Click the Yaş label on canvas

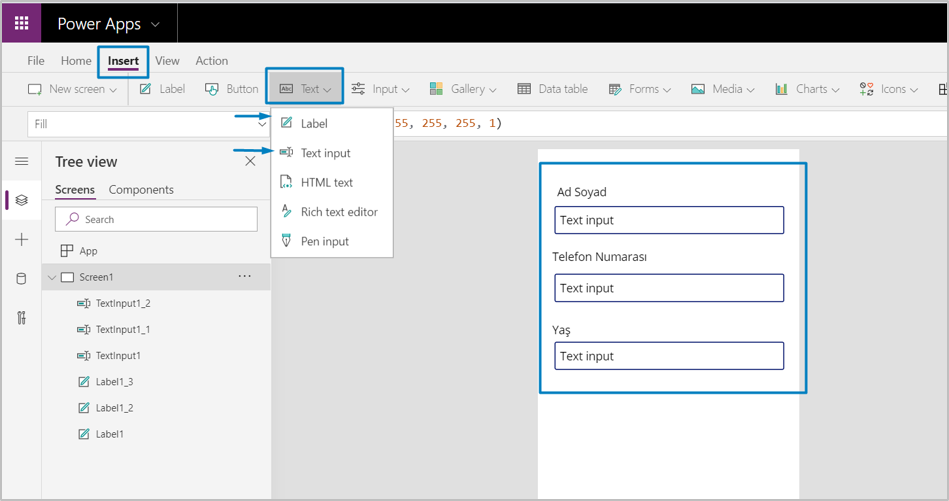click(x=561, y=330)
